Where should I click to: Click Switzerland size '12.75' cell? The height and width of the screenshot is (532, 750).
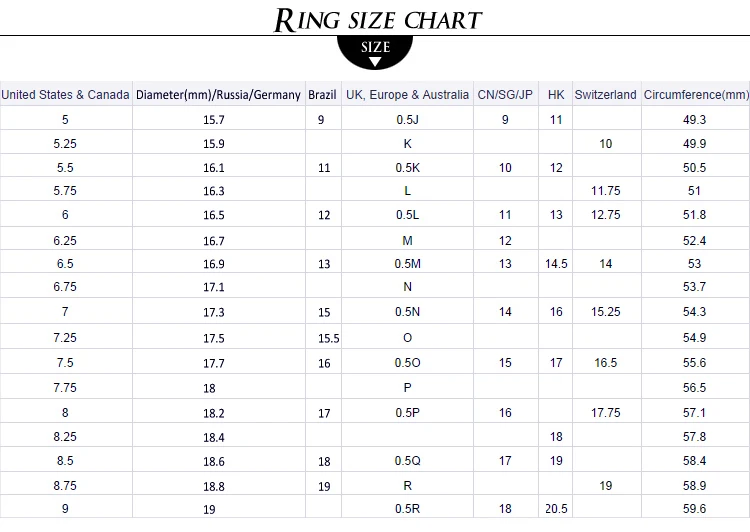606,214
